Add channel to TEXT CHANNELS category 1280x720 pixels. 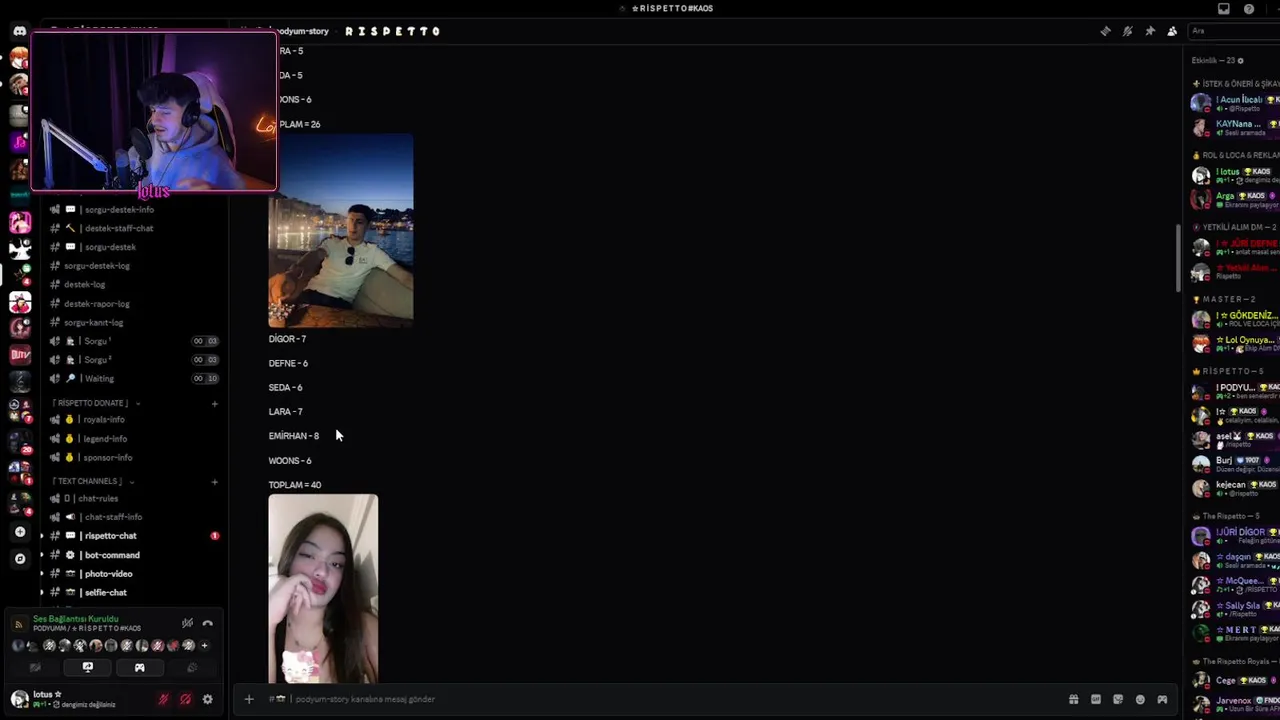click(214, 482)
